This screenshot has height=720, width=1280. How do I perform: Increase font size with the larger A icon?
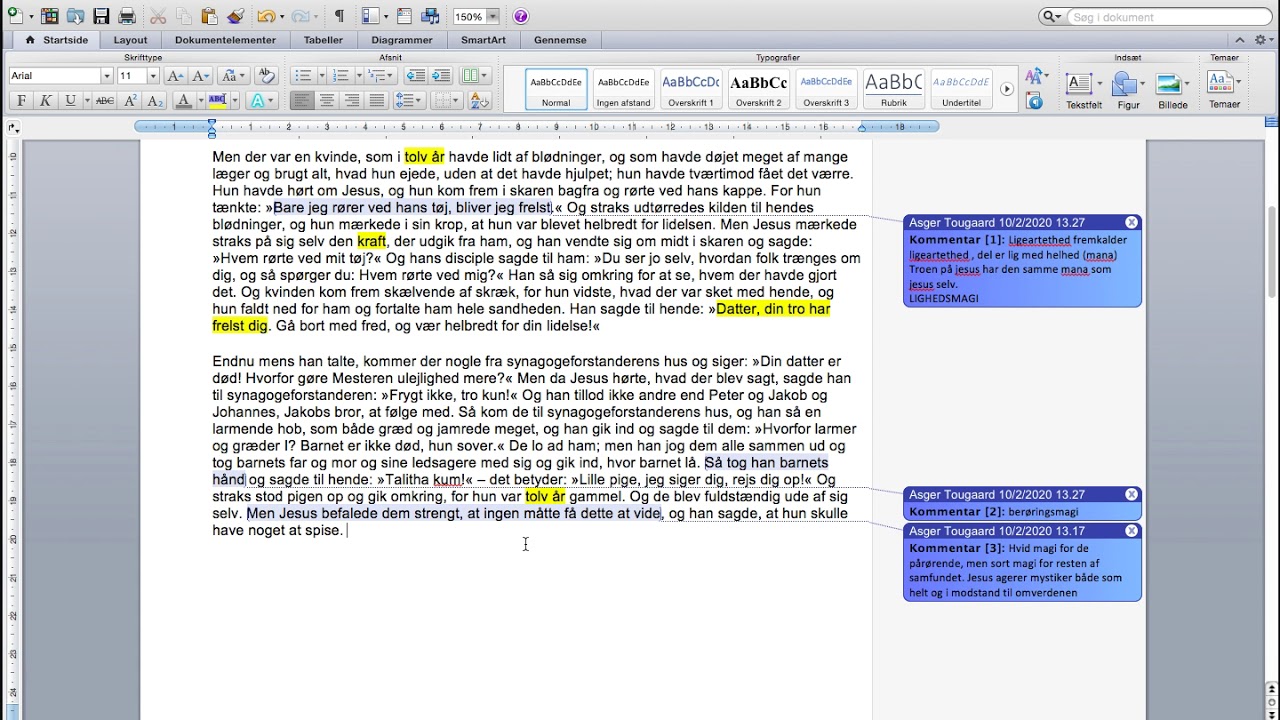point(176,76)
